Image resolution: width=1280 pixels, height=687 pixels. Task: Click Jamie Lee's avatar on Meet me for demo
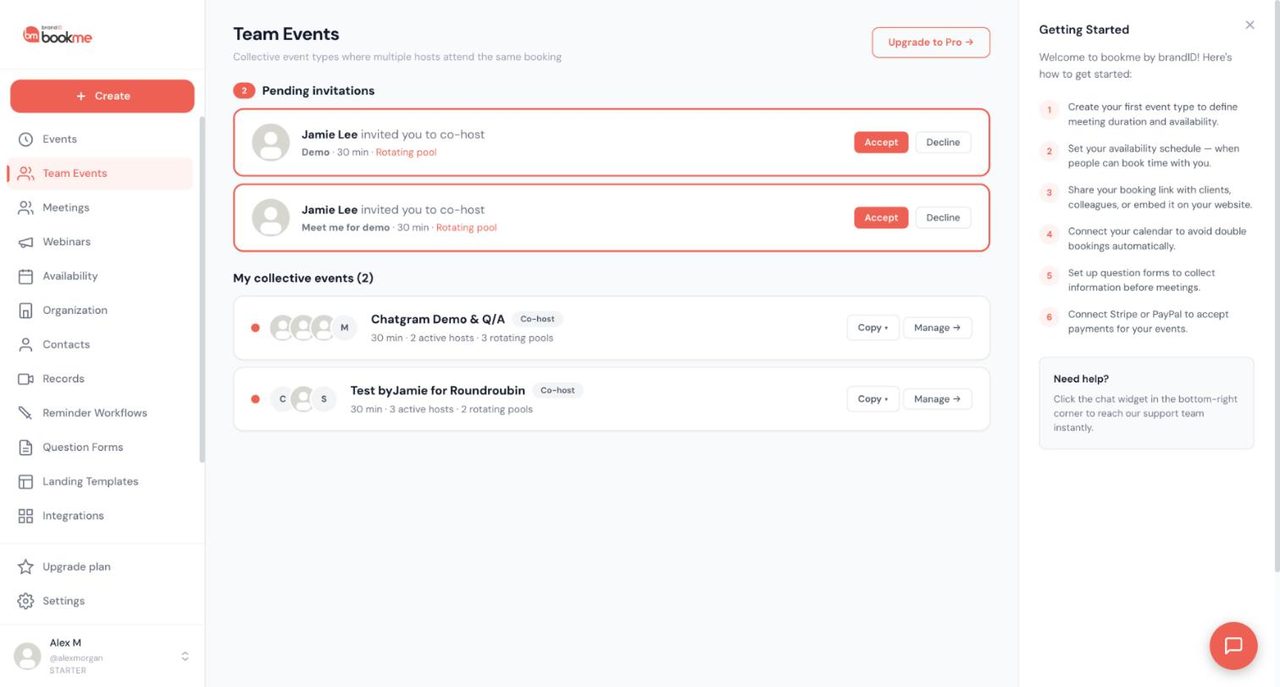click(271, 217)
